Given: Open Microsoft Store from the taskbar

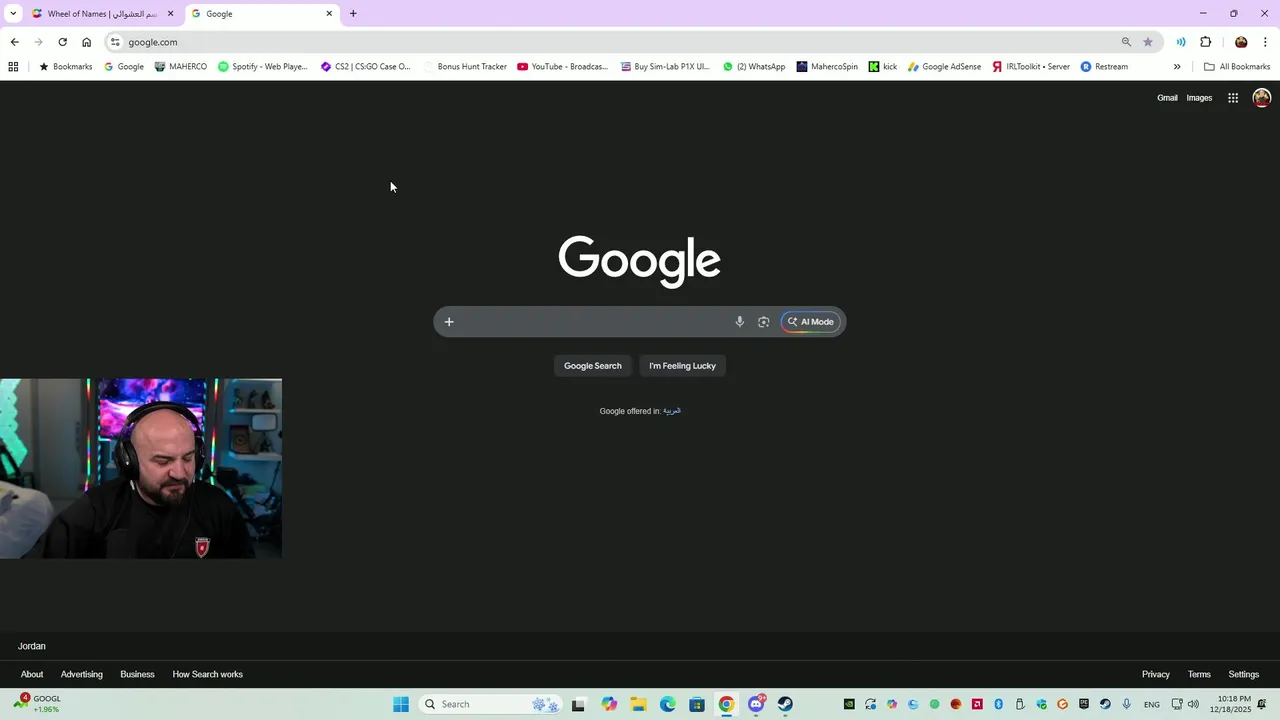Looking at the screenshot, I should point(697,704).
